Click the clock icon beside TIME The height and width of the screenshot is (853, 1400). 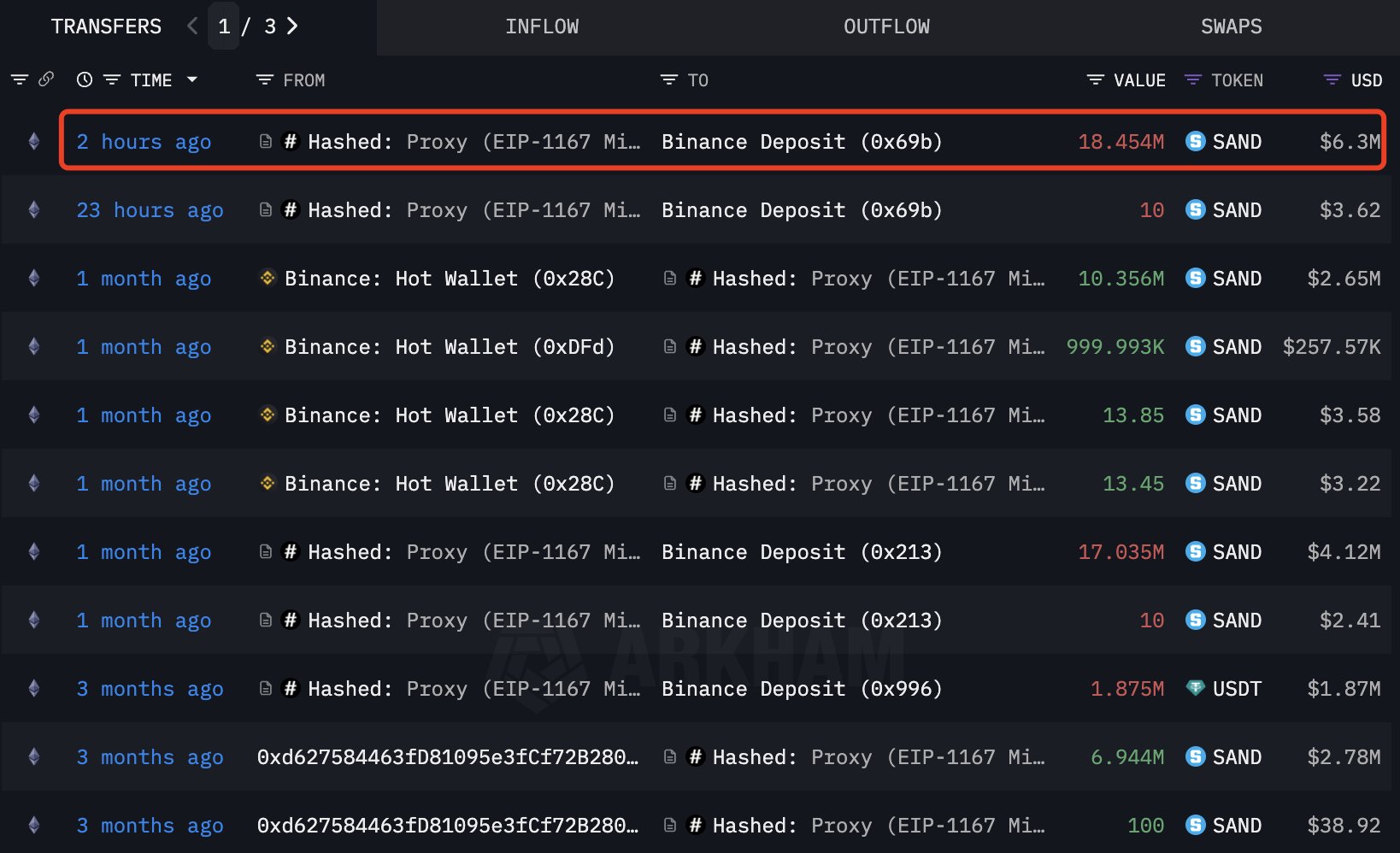[85, 79]
